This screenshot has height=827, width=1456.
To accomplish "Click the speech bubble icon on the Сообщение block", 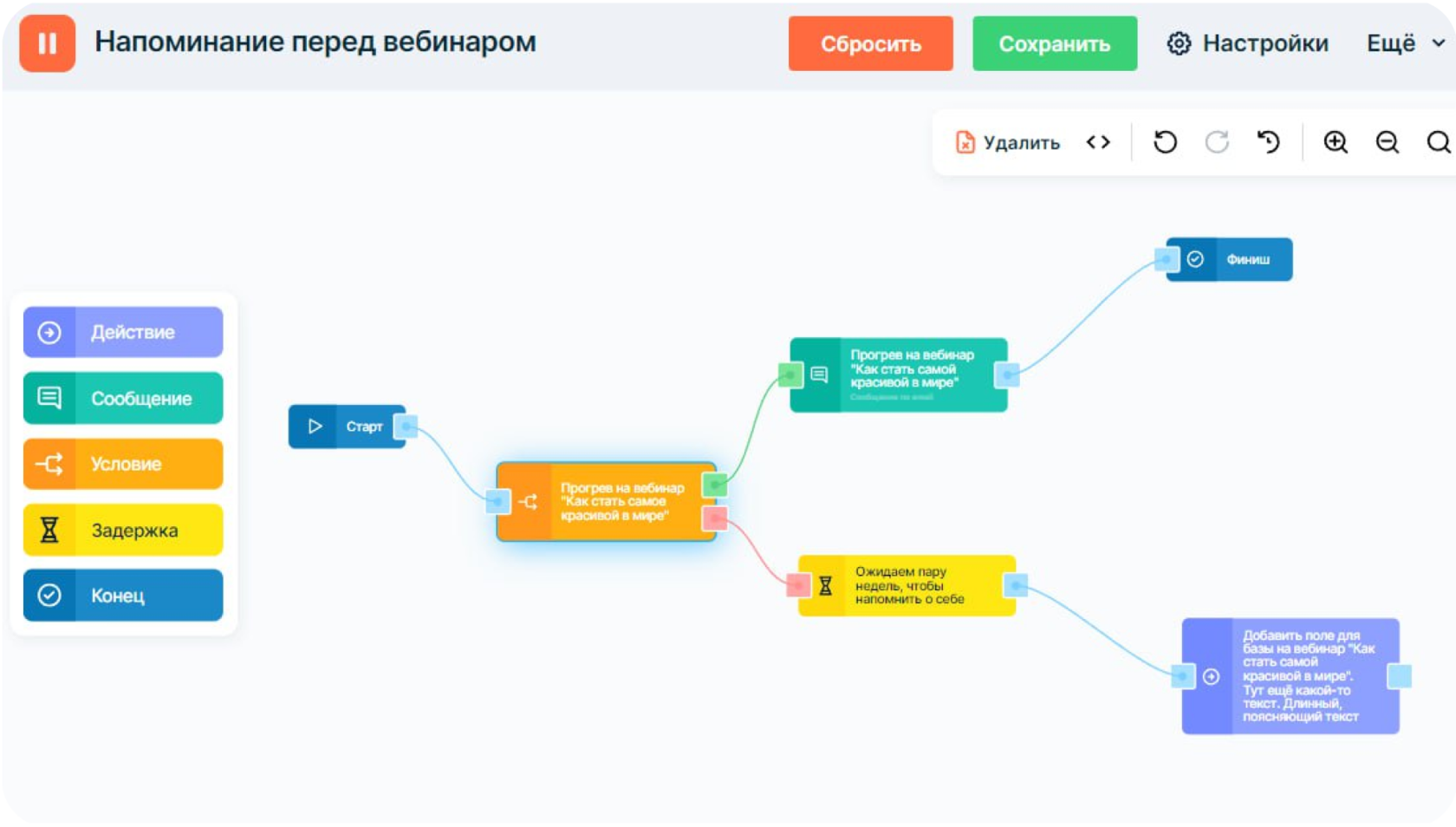I will coord(50,398).
